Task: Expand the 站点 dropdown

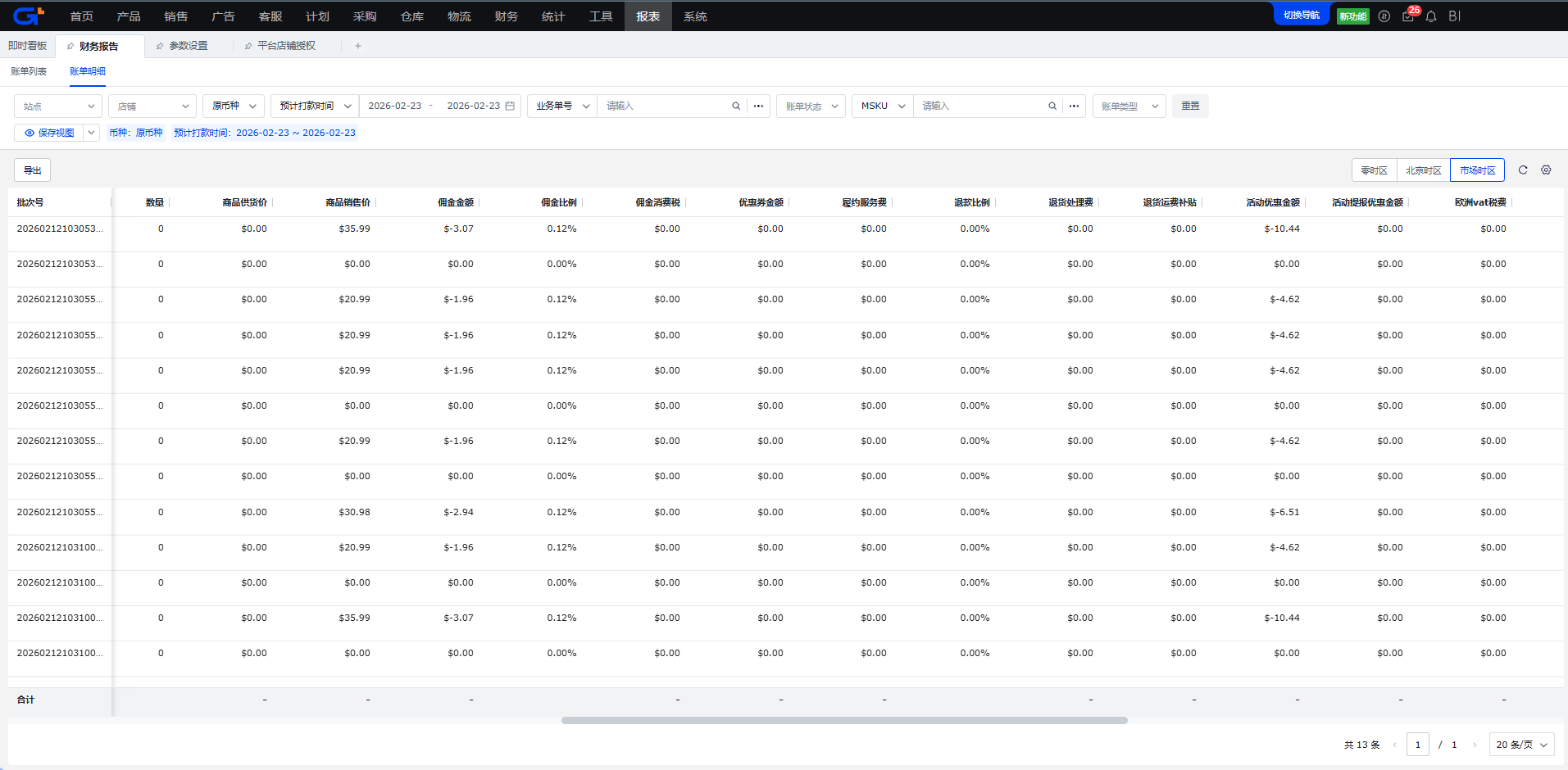Action: [58, 106]
